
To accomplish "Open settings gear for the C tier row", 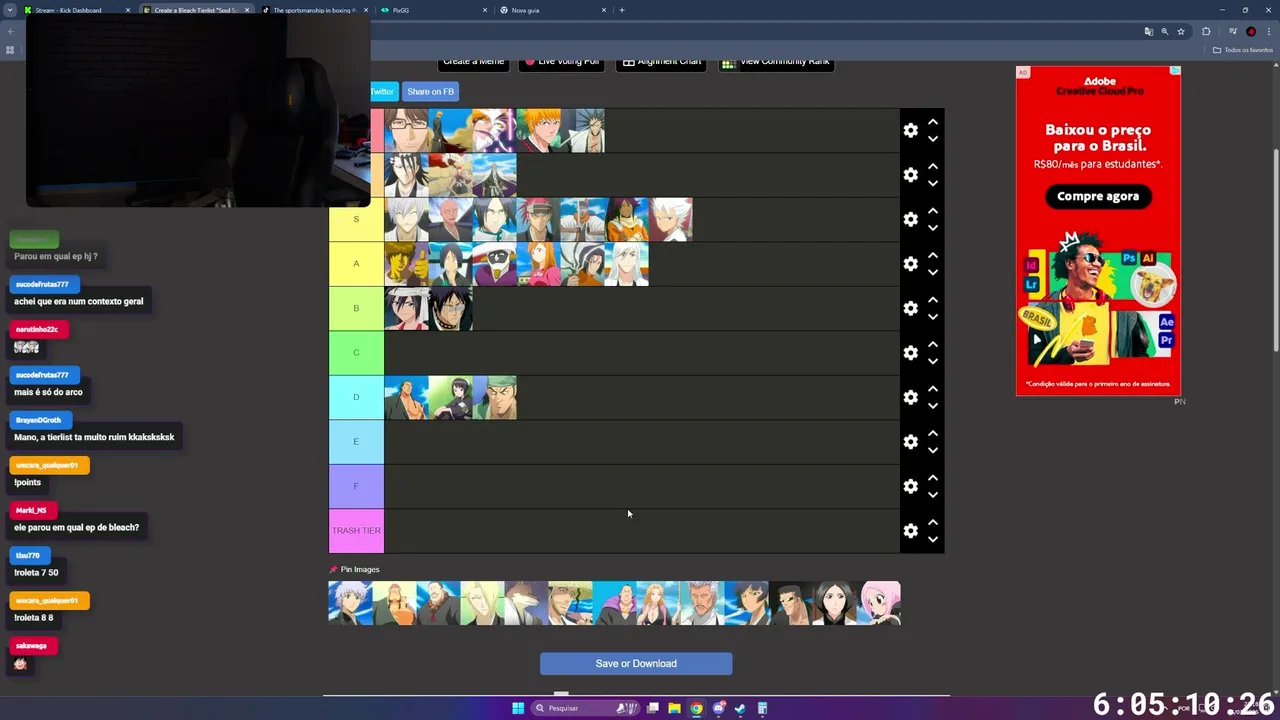I will coord(910,353).
